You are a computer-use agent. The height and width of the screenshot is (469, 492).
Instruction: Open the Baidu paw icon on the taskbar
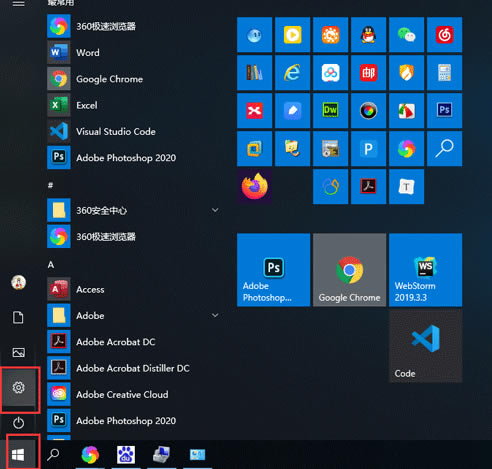click(x=126, y=455)
